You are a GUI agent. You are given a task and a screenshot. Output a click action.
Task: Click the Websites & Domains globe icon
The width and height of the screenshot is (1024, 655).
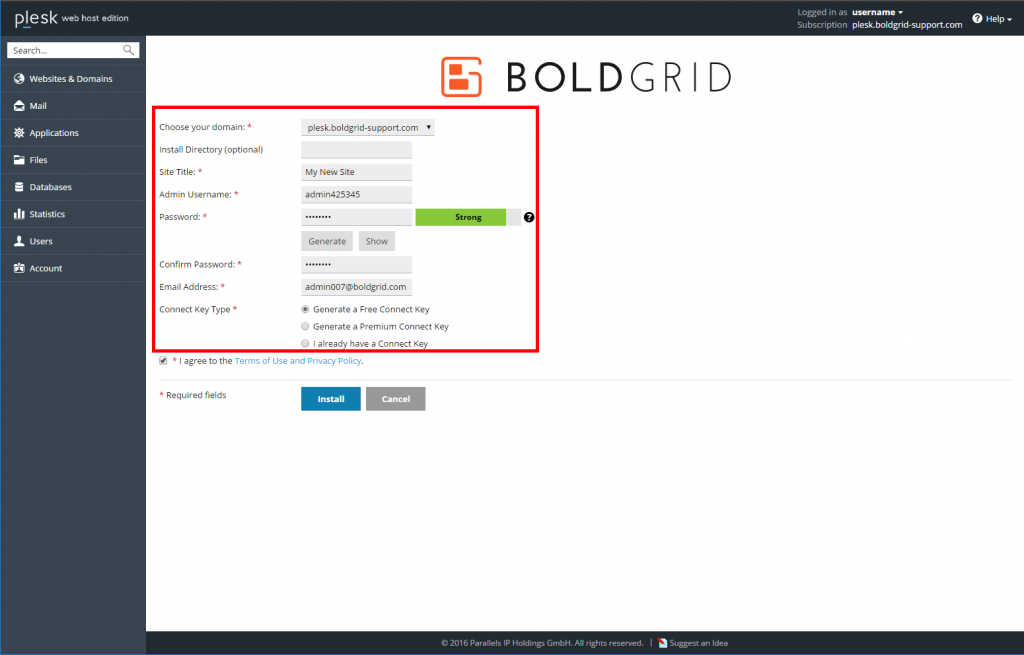pos(19,78)
